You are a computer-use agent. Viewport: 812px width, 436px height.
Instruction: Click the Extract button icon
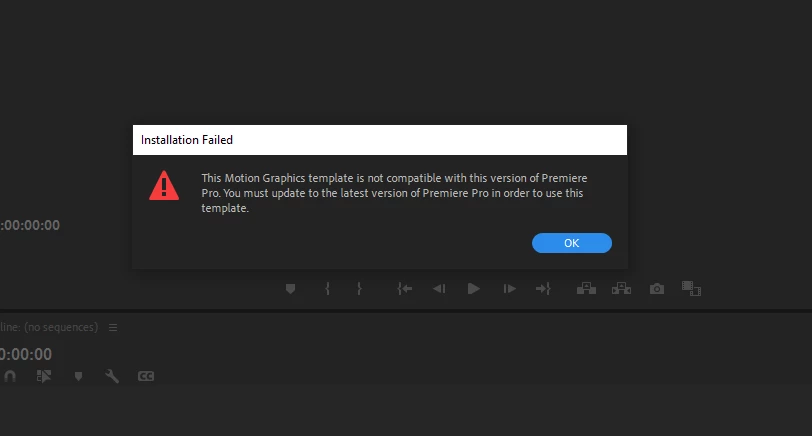[x=621, y=288]
